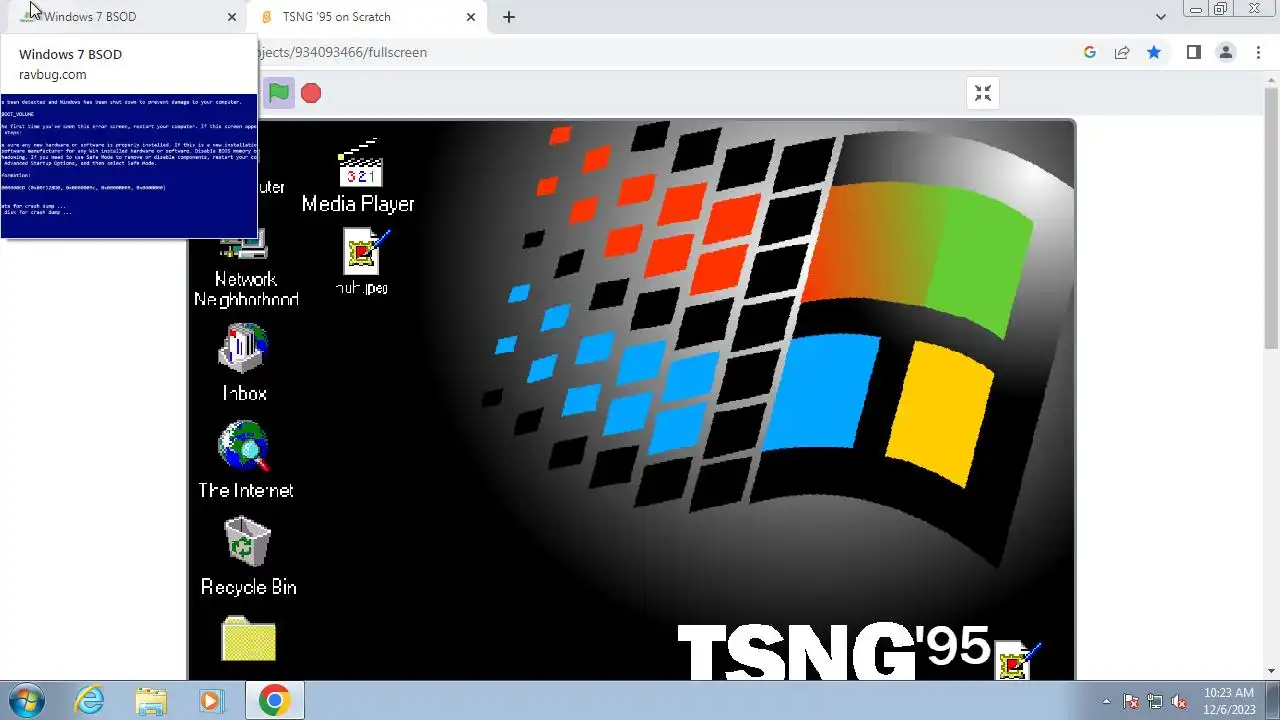This screenshot has width=1280, height=720.
Task: Open the Recycle Bin icon
Action: pos(248,556)
